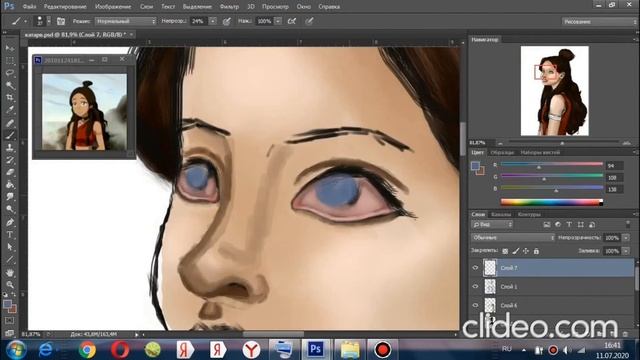640x360 pixels.
Task: Select the Hand tool
Action: point(10,272)
